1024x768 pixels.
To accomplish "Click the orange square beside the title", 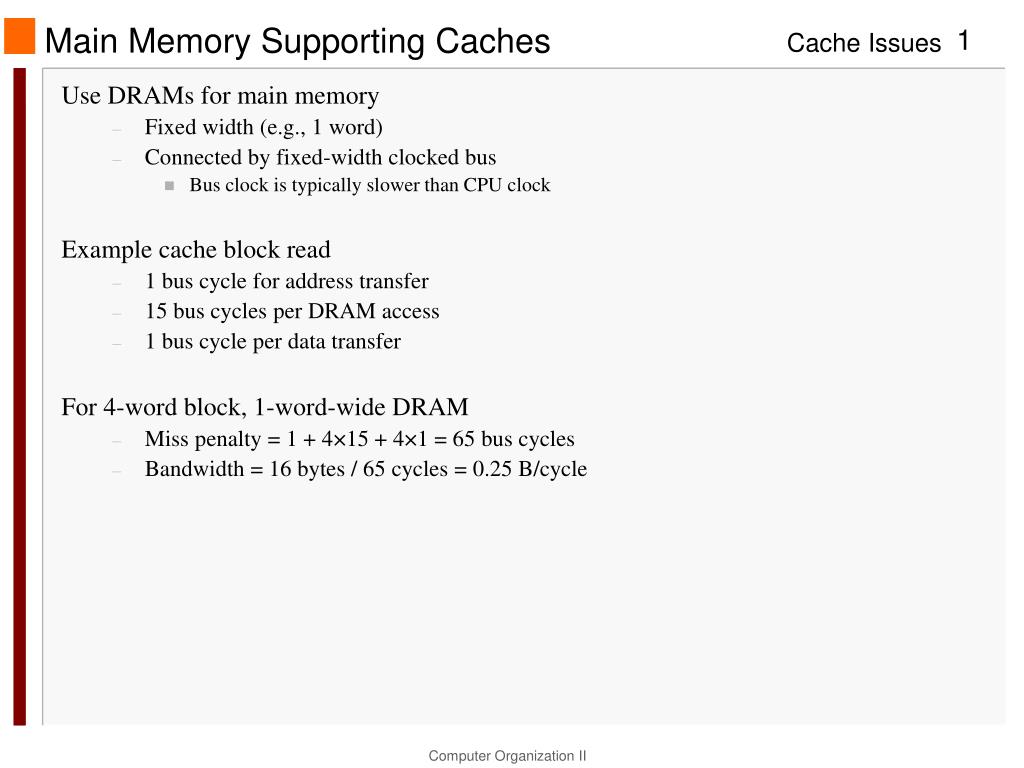I will [20, 36].
